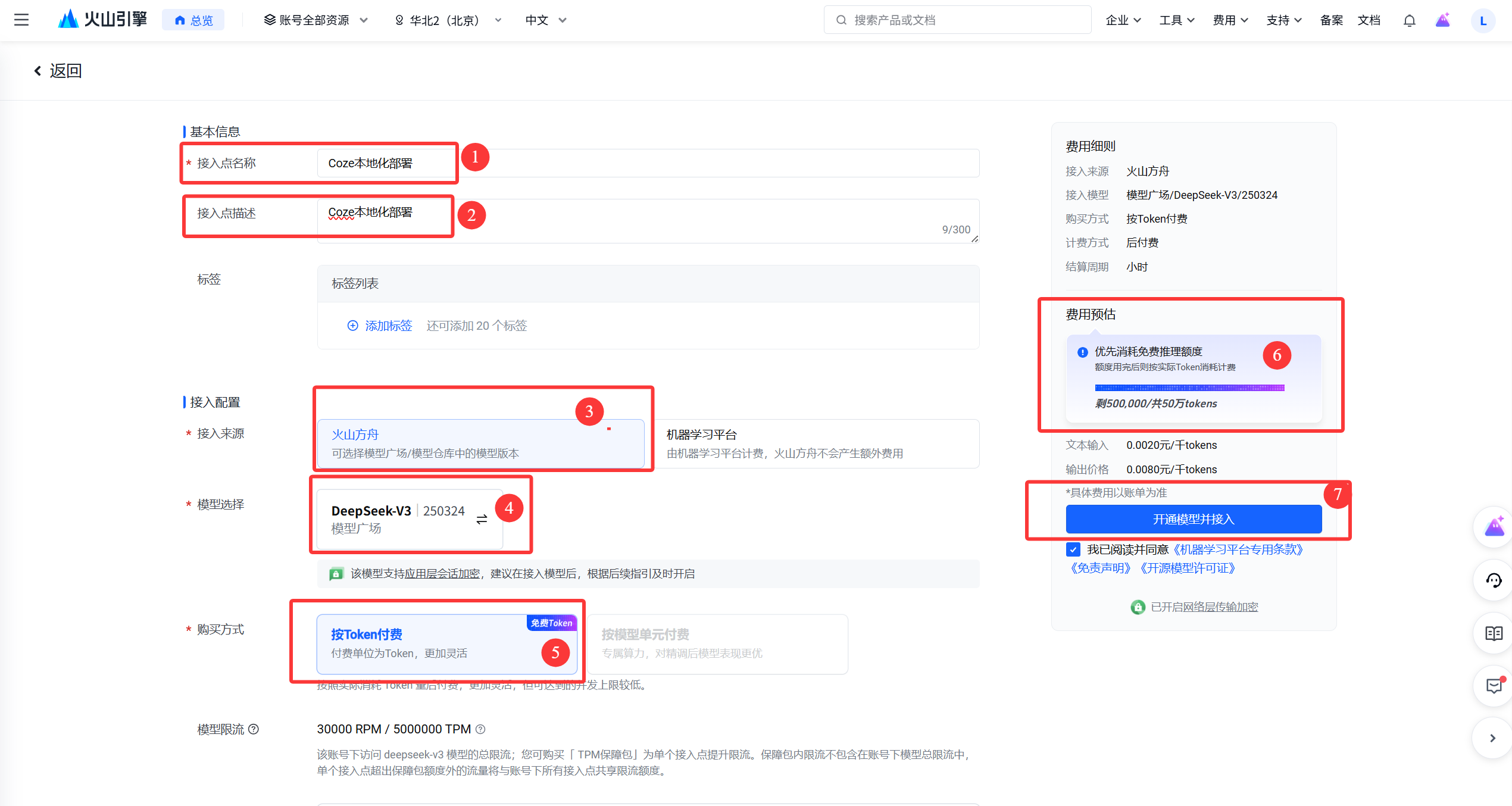This screenshot has height=806, width=1512.
Task: Open the 应用层会话加密 link
Action: (442, 574)
